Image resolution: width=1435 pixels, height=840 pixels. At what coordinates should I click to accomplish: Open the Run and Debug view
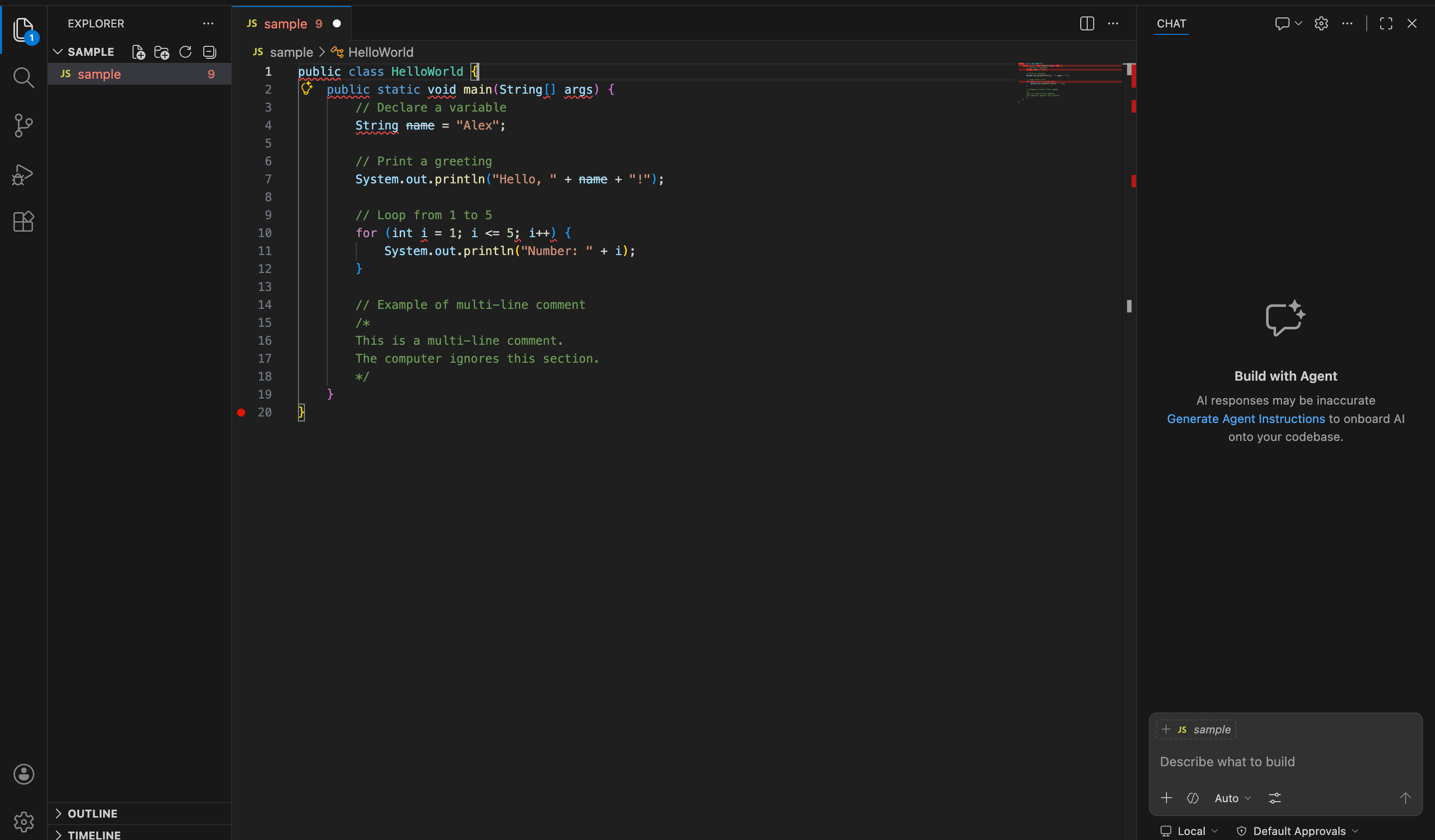(23, 174)
